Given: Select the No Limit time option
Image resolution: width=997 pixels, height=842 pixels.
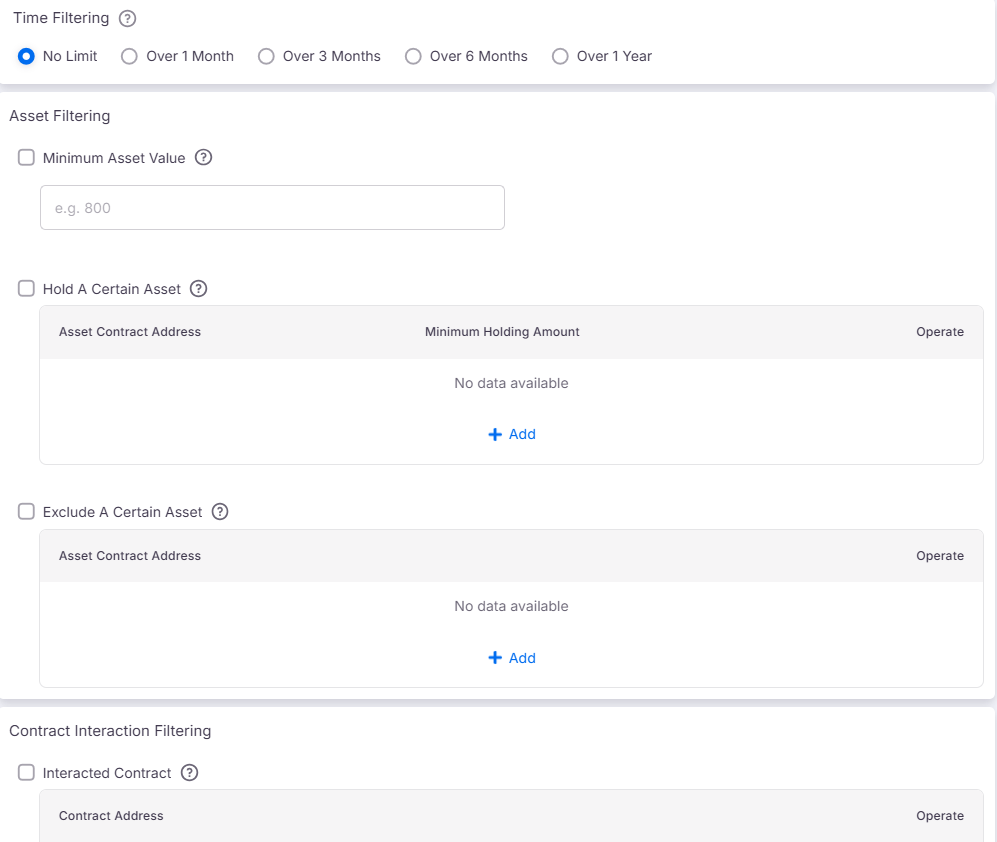Looking at the screenshot, I should [27, 56].
